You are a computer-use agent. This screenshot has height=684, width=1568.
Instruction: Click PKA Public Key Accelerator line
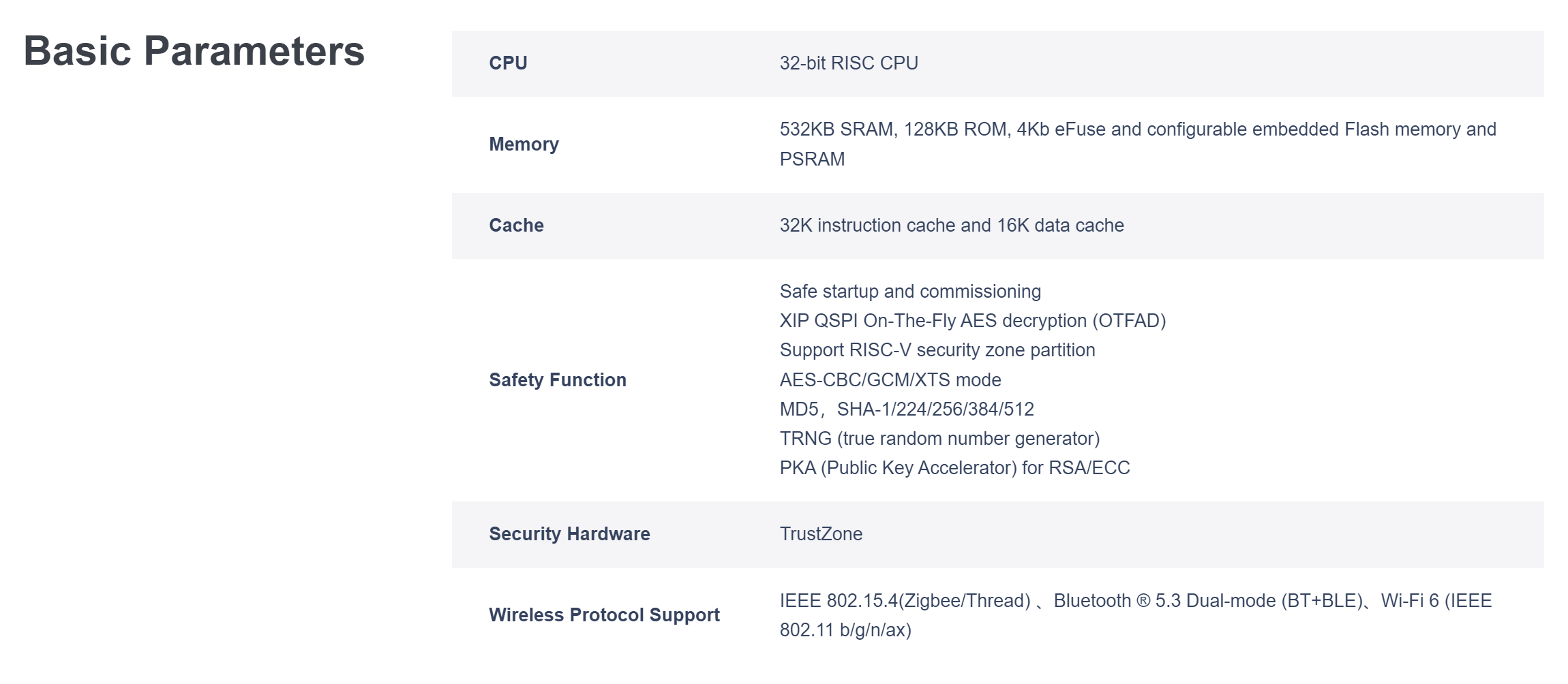(x=954, y=468)
